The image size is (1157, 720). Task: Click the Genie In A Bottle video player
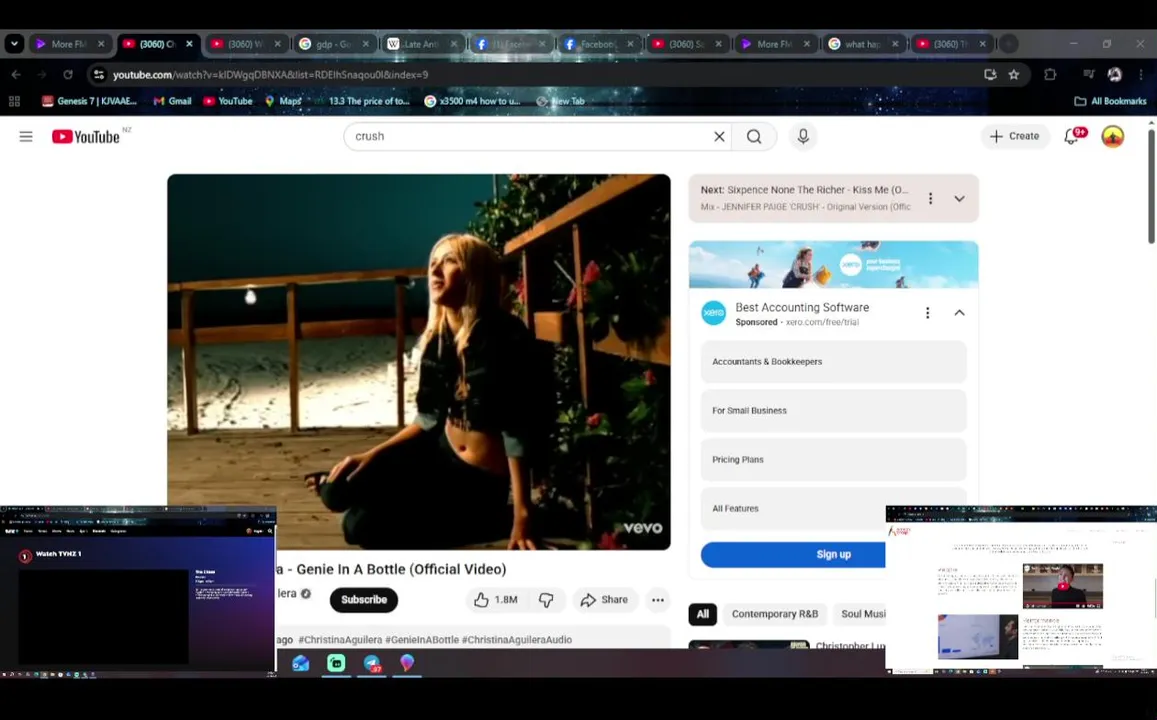click(x=418, y=361)
